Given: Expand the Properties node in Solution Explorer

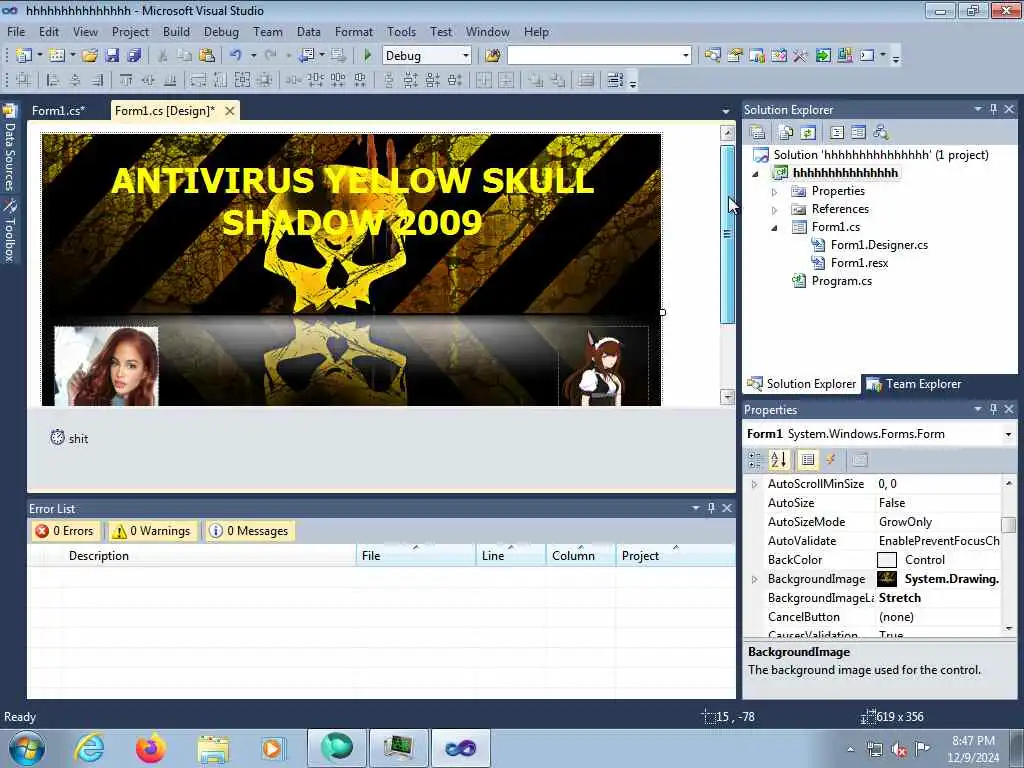Looking at the screenshot, I should pyautogui.click(x=775, y=192).
